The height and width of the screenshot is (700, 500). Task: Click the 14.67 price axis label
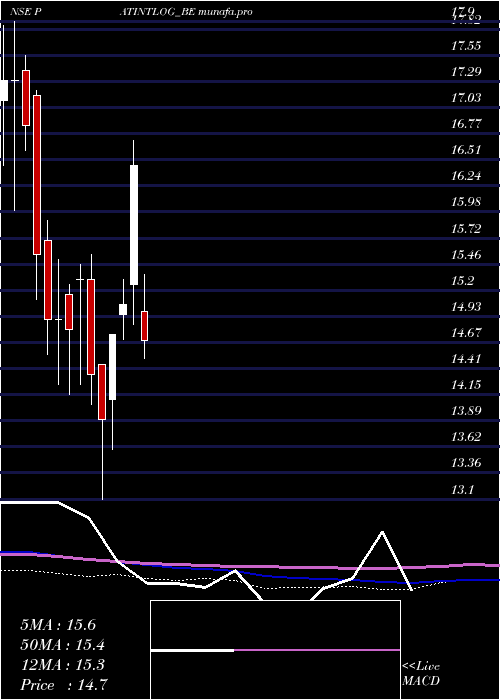click(466, 333)
